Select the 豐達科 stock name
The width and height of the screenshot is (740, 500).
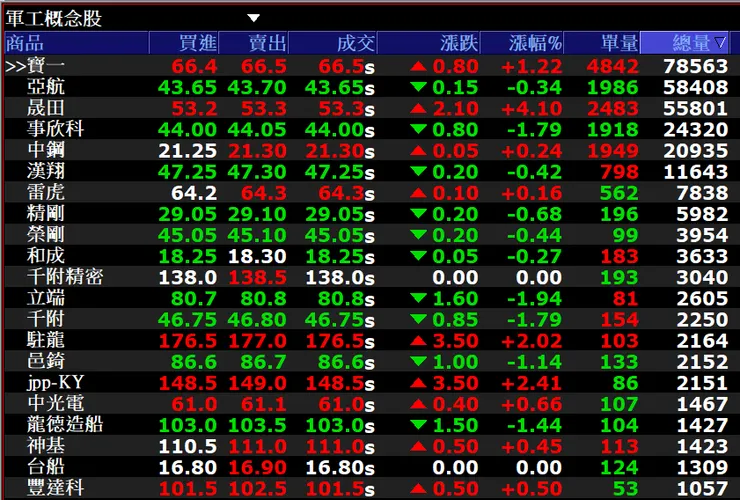pos(55,488)
